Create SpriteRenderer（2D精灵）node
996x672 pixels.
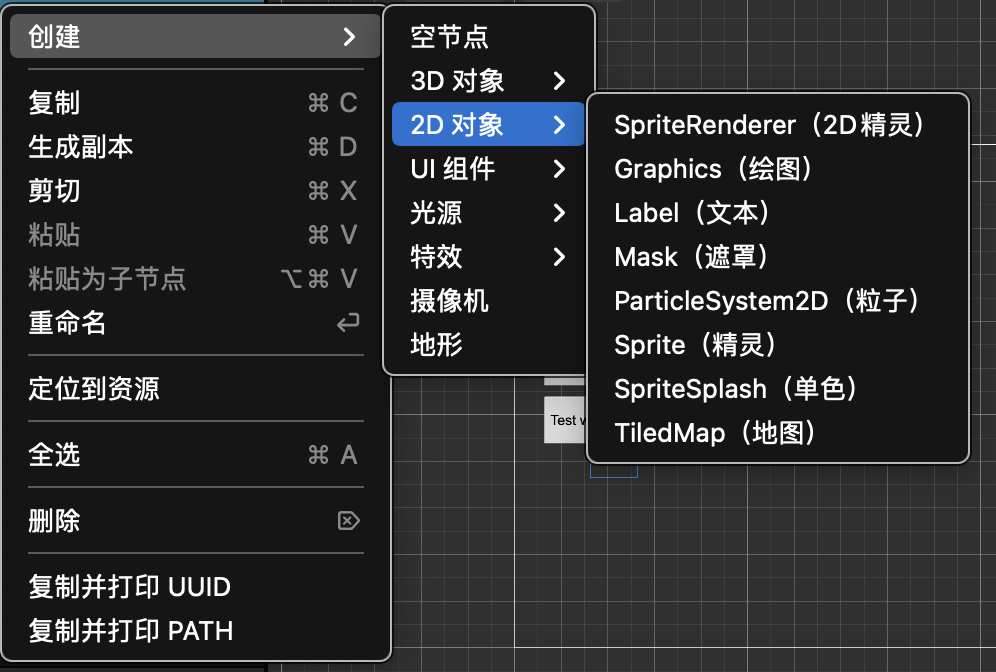[778, 124]
